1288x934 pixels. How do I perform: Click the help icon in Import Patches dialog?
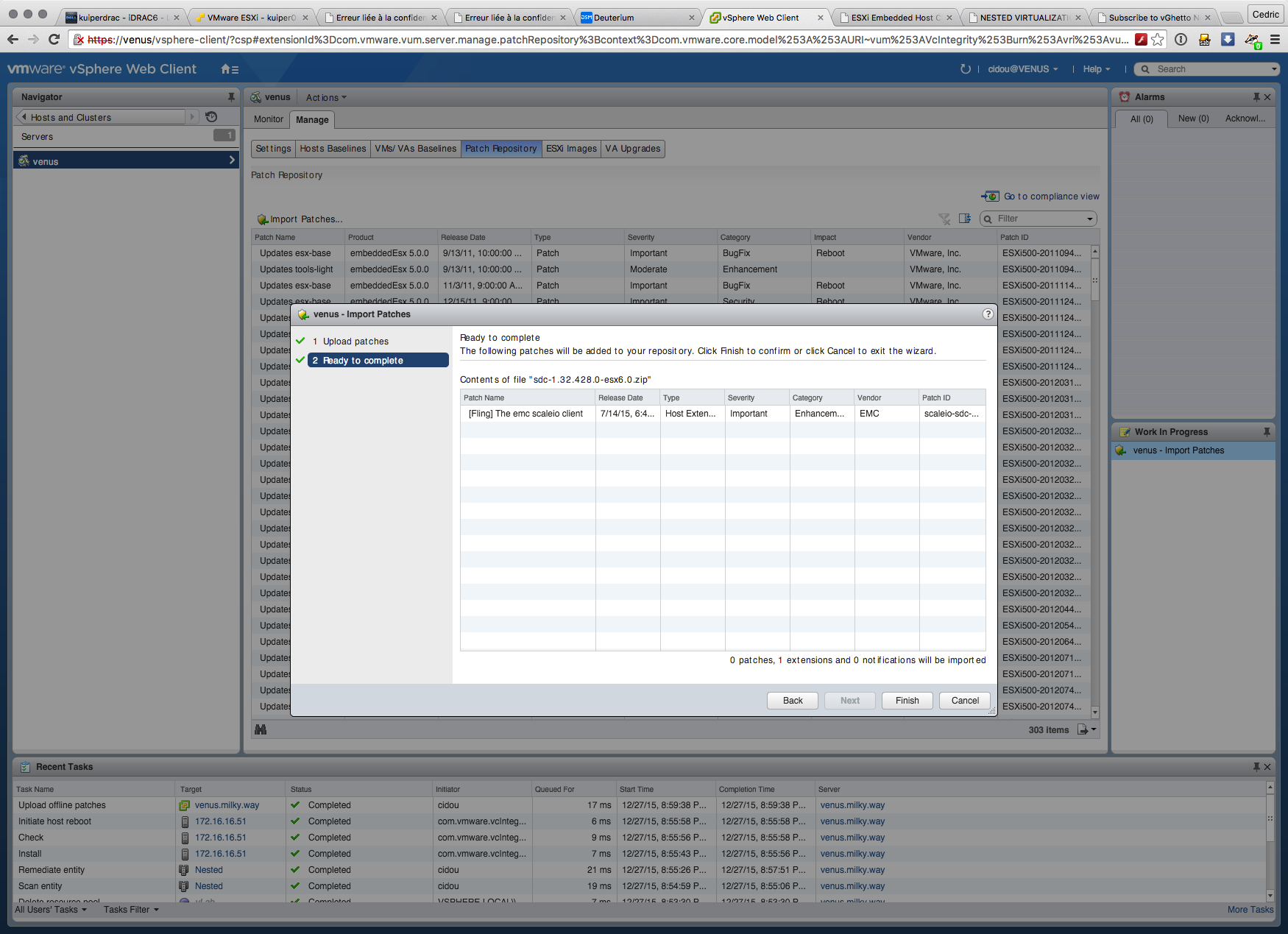(988, 314)
